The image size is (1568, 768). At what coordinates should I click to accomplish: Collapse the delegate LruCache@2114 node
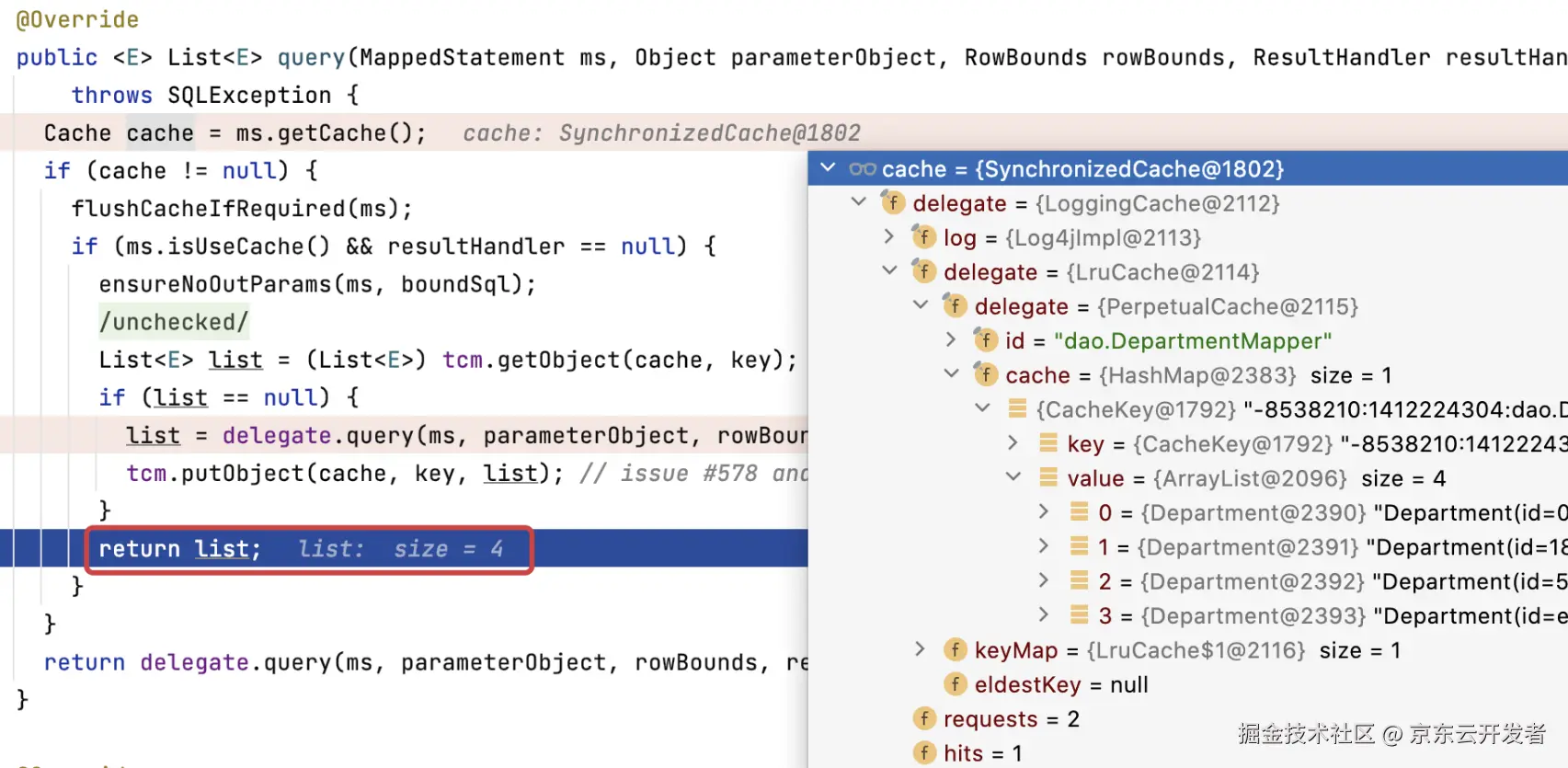click(889, 271)
